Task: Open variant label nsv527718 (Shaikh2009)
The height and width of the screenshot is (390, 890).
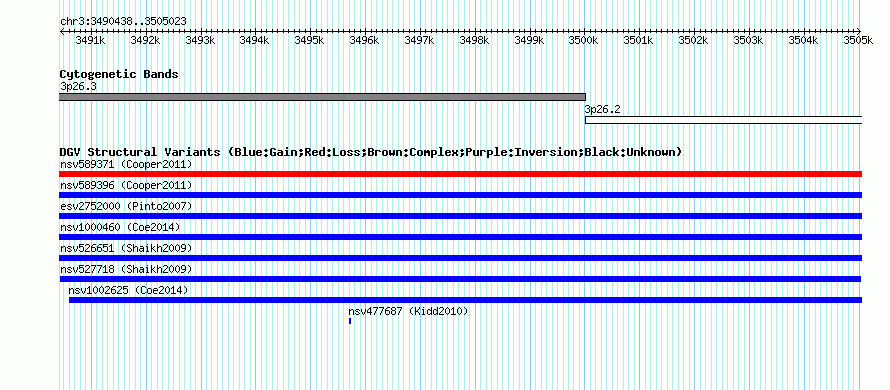Action: [x=126, y=269]
